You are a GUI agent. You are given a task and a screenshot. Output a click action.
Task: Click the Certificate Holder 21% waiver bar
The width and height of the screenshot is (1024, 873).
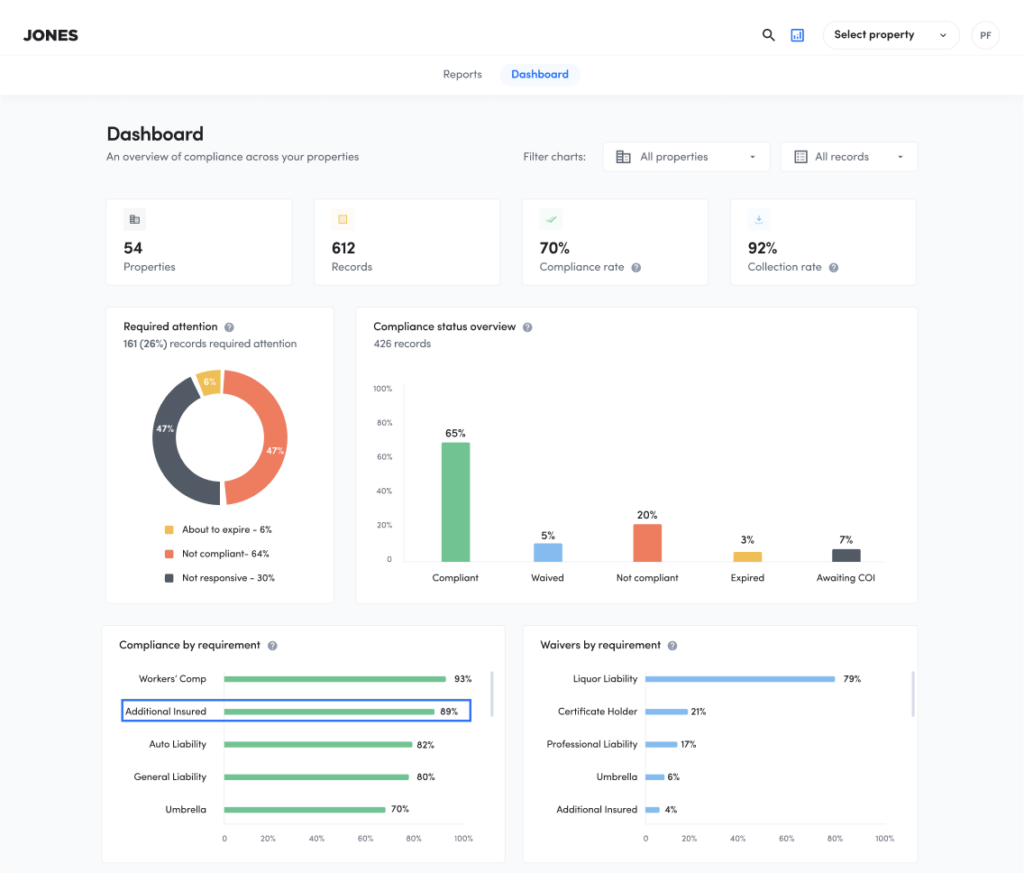click(x=666, y=712)
